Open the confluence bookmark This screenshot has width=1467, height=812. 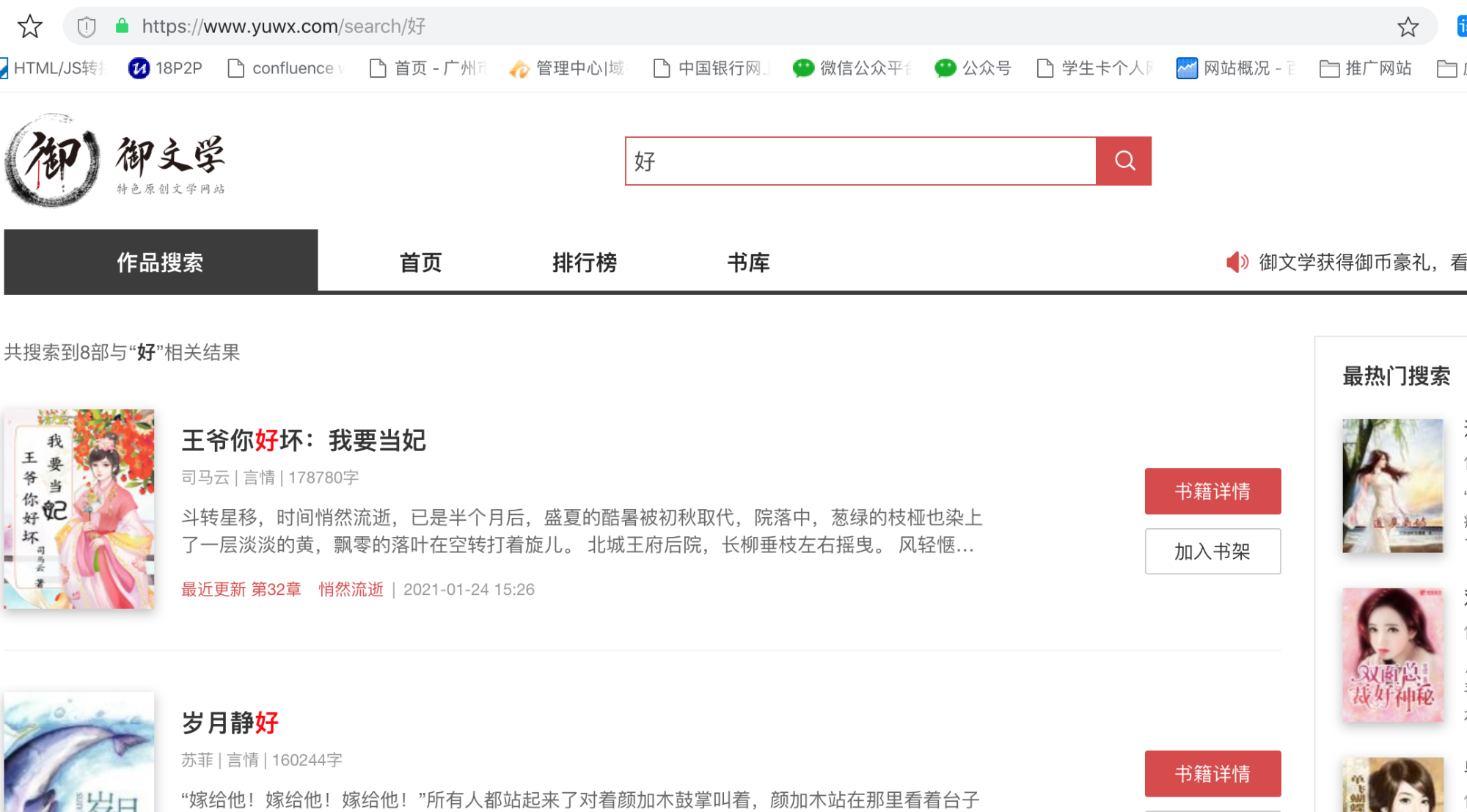286,68
